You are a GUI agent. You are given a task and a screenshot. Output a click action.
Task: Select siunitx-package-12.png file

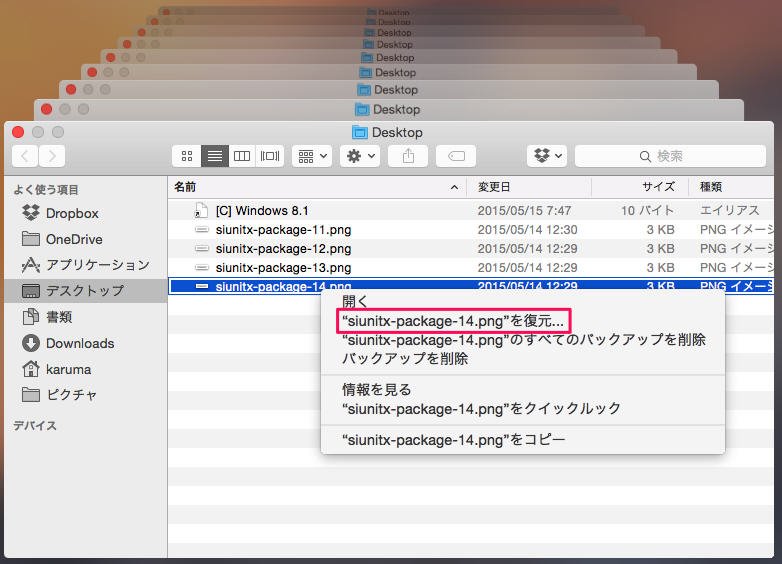[x=471, y=249]
